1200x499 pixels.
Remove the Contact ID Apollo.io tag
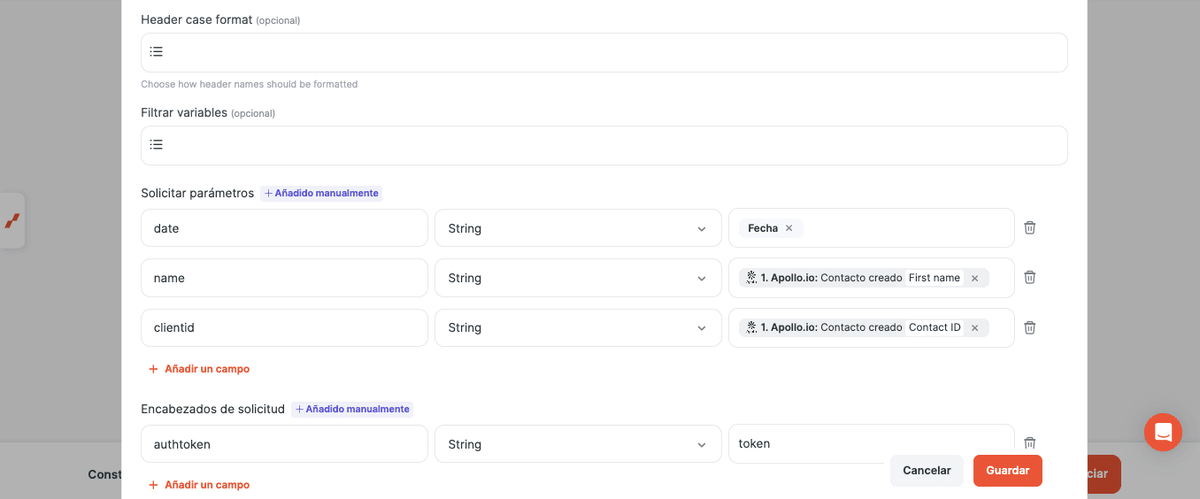(x=975, y=328)
